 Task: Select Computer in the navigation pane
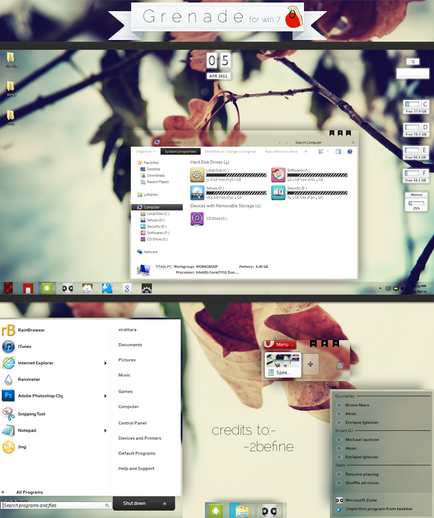click(x=157, y=207)
